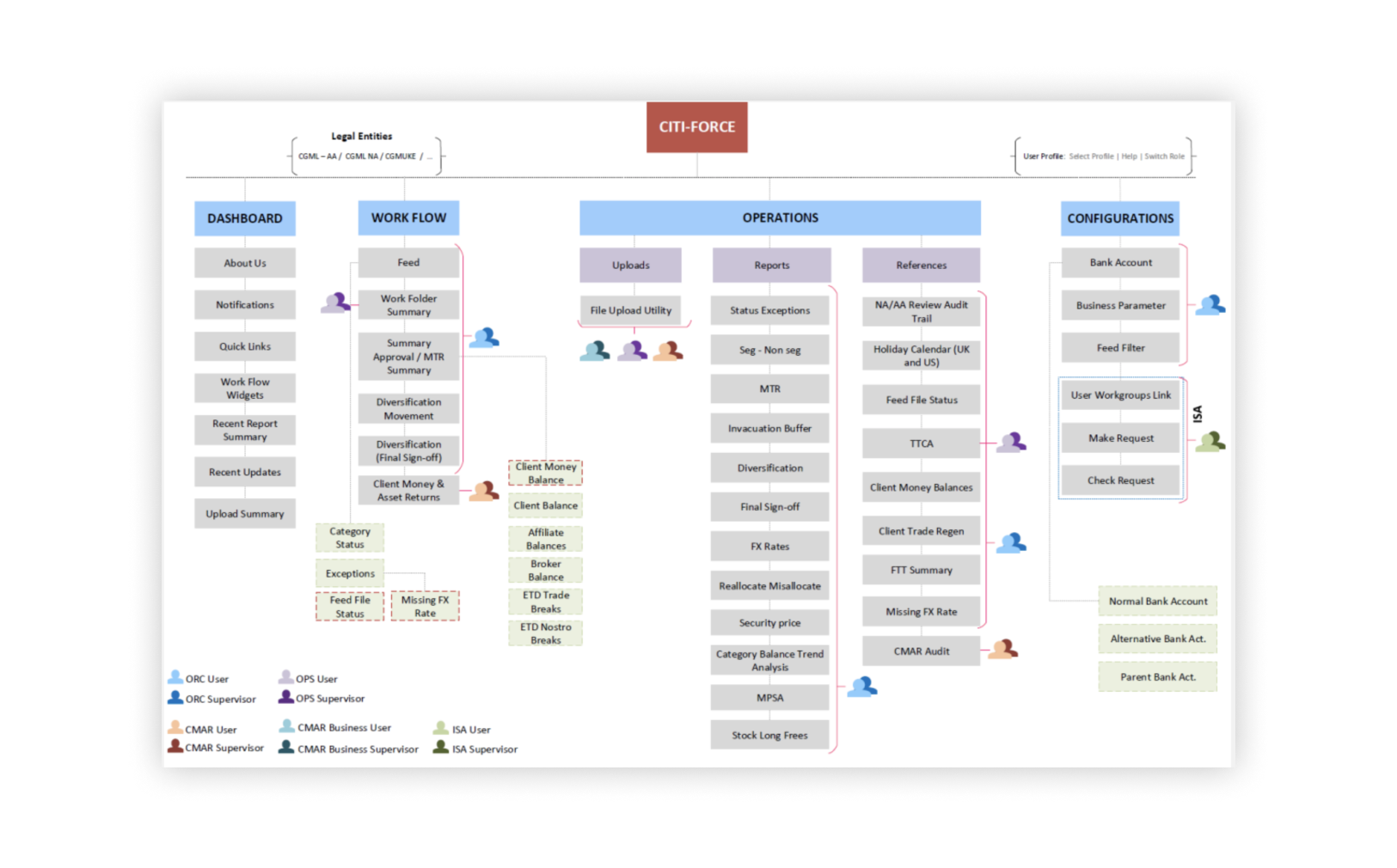
Task: Click the blue user icon beside Client Trade Regen
Action: tap(1011, 543)
